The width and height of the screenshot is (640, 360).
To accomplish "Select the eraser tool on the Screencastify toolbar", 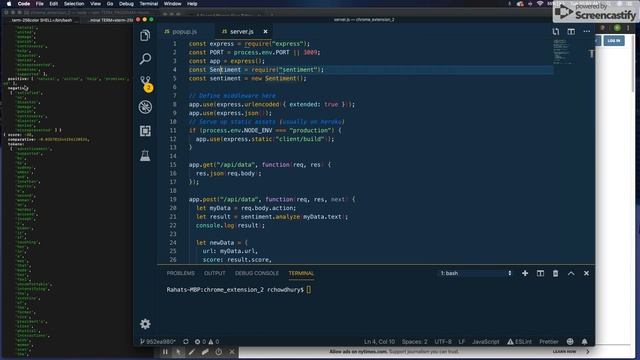I will [205, 352].
